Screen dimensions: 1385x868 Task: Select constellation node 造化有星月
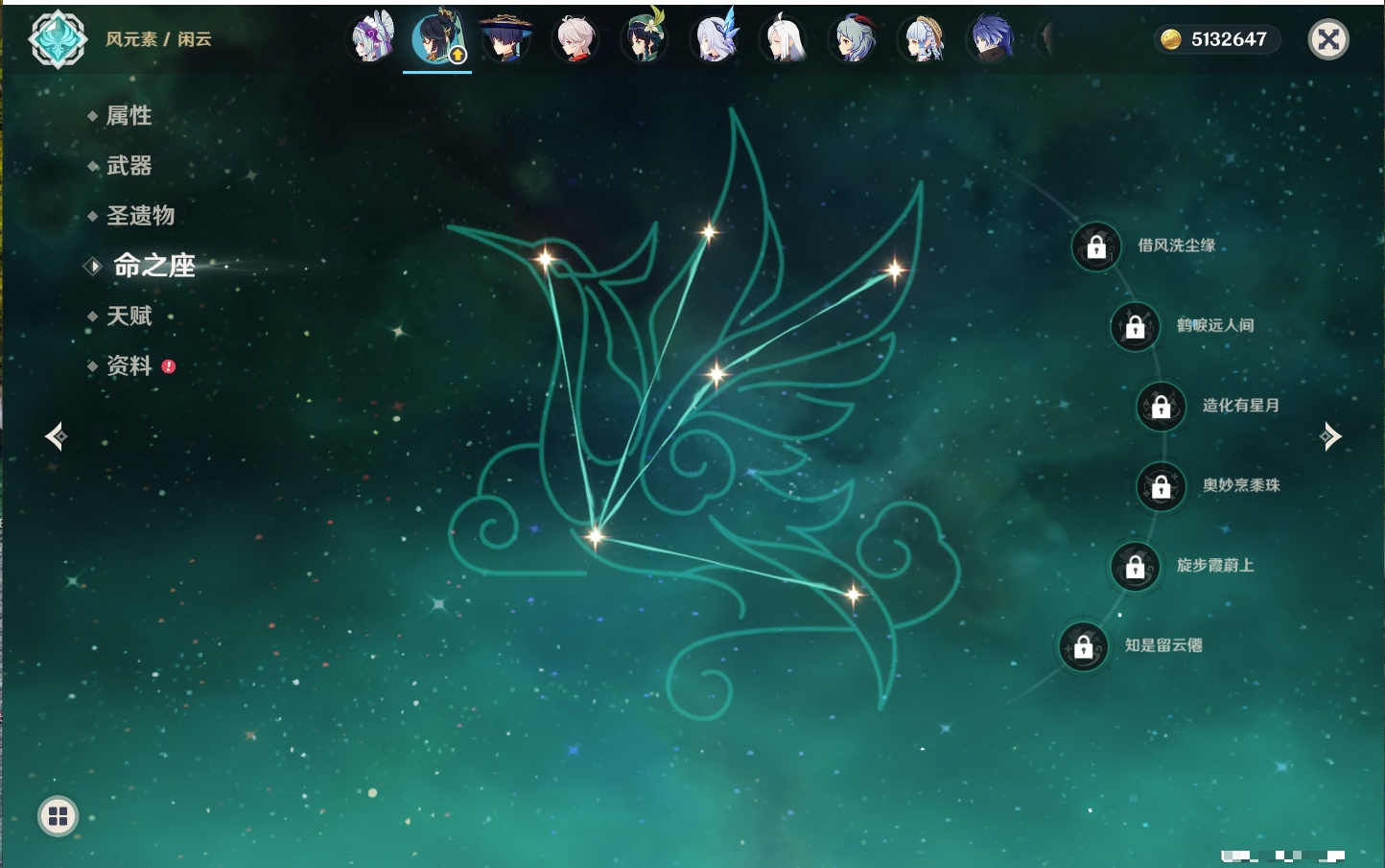pyautogui.click(x=1161, y=406)
